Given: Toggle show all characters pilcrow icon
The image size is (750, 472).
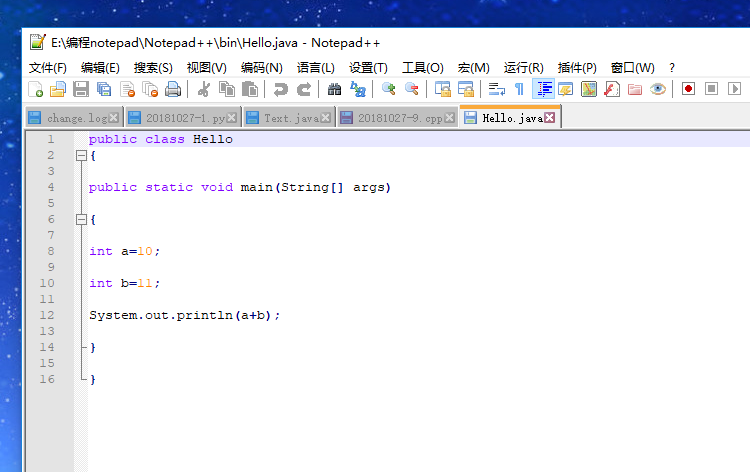Looking at the screenshot, I should coord(519,89).
